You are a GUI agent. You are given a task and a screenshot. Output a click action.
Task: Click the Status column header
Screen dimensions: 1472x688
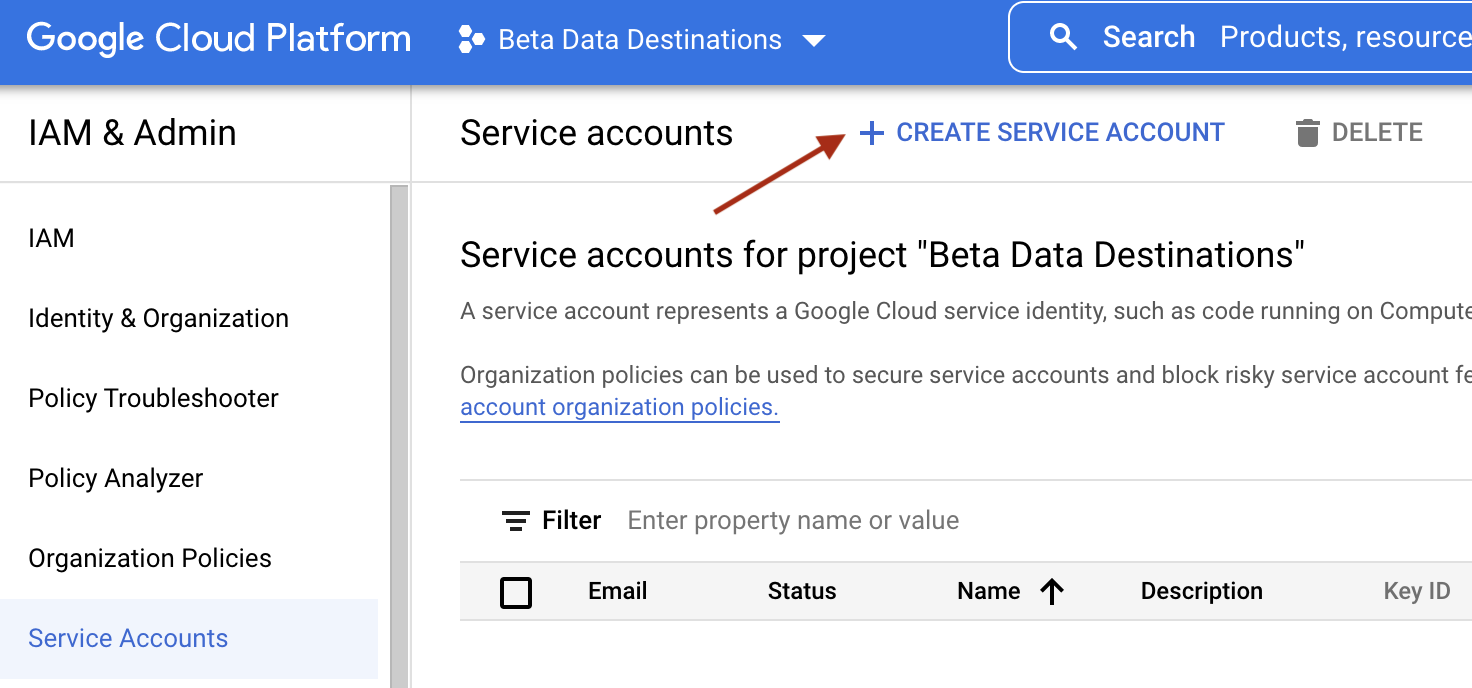(x=802, y=591)
